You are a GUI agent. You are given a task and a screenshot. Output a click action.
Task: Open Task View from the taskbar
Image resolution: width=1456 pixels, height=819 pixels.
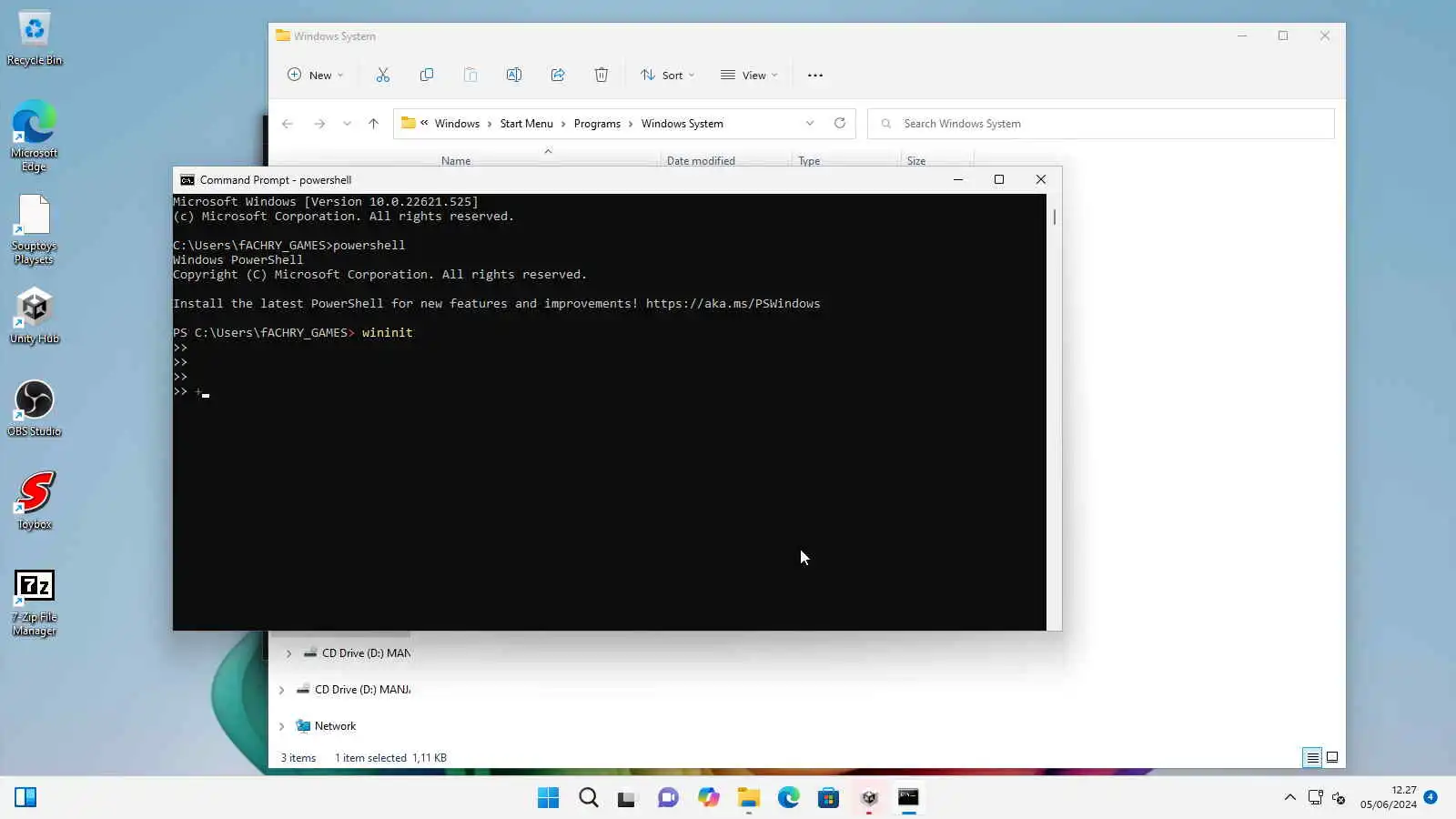click(x=627, y=798)
